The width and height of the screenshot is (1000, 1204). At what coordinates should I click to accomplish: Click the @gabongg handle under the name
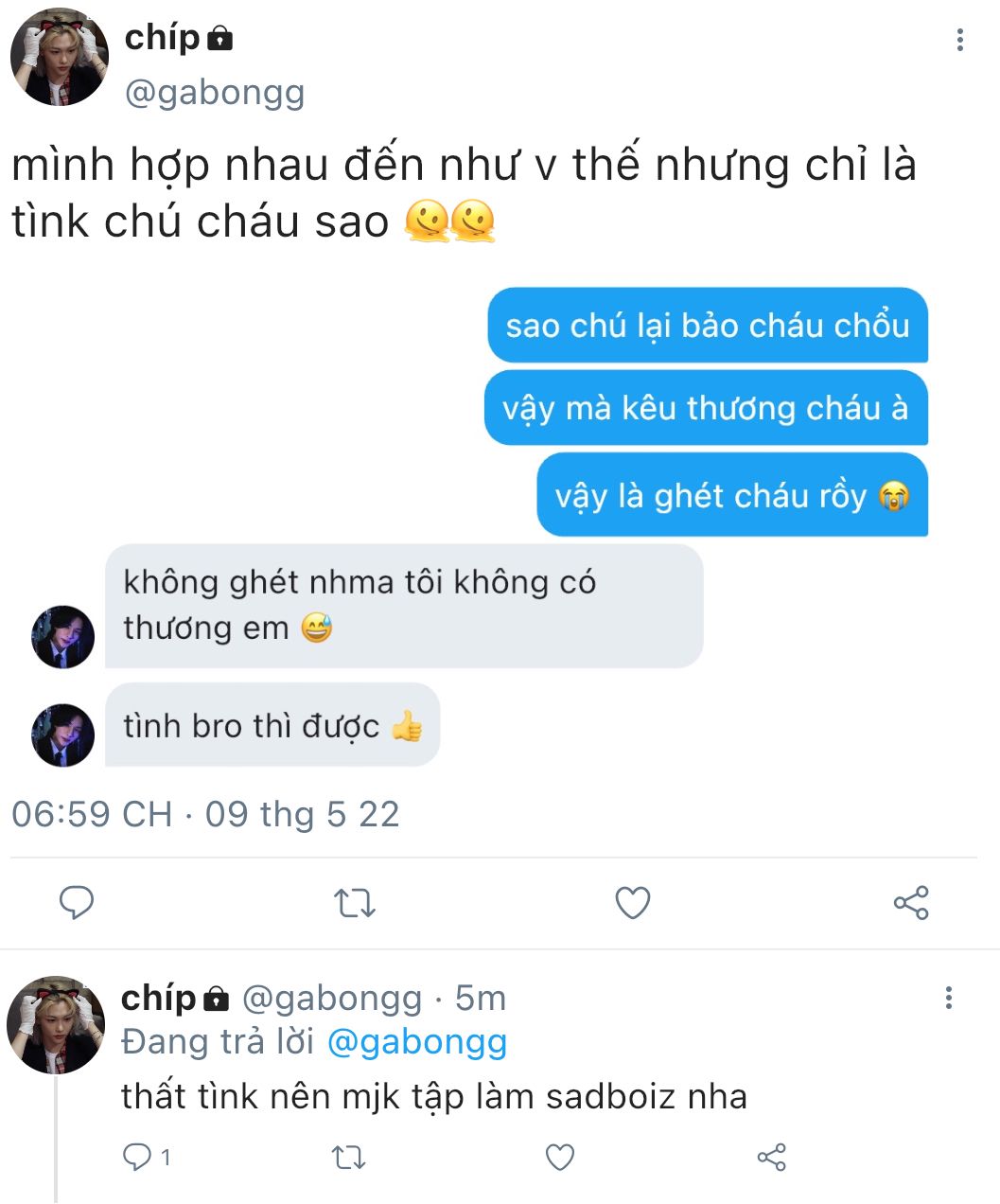click(215, 94)
